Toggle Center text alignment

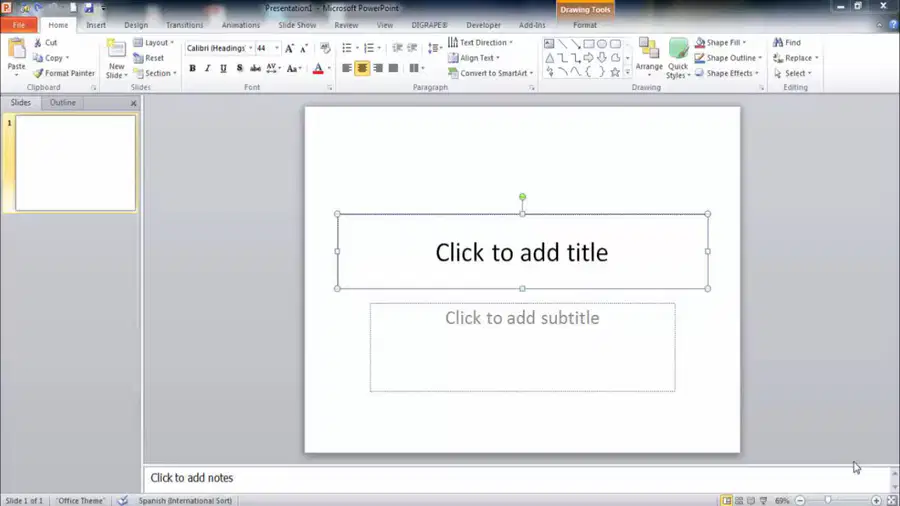click(362, 68)
